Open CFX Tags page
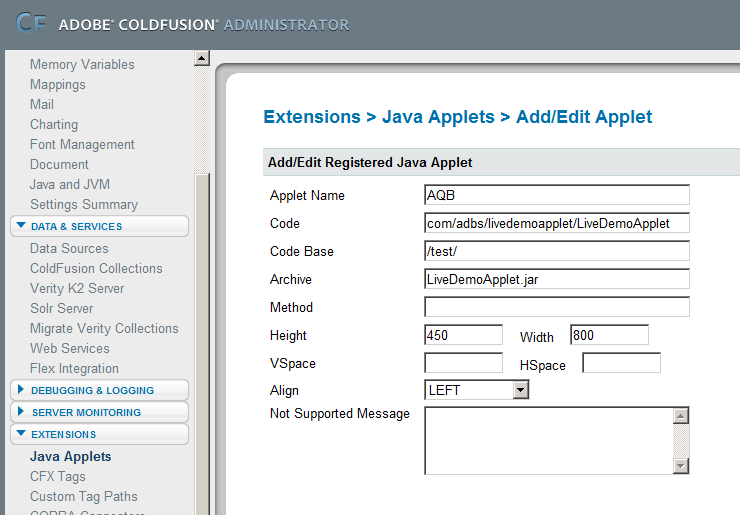 [x=58, y=476]
